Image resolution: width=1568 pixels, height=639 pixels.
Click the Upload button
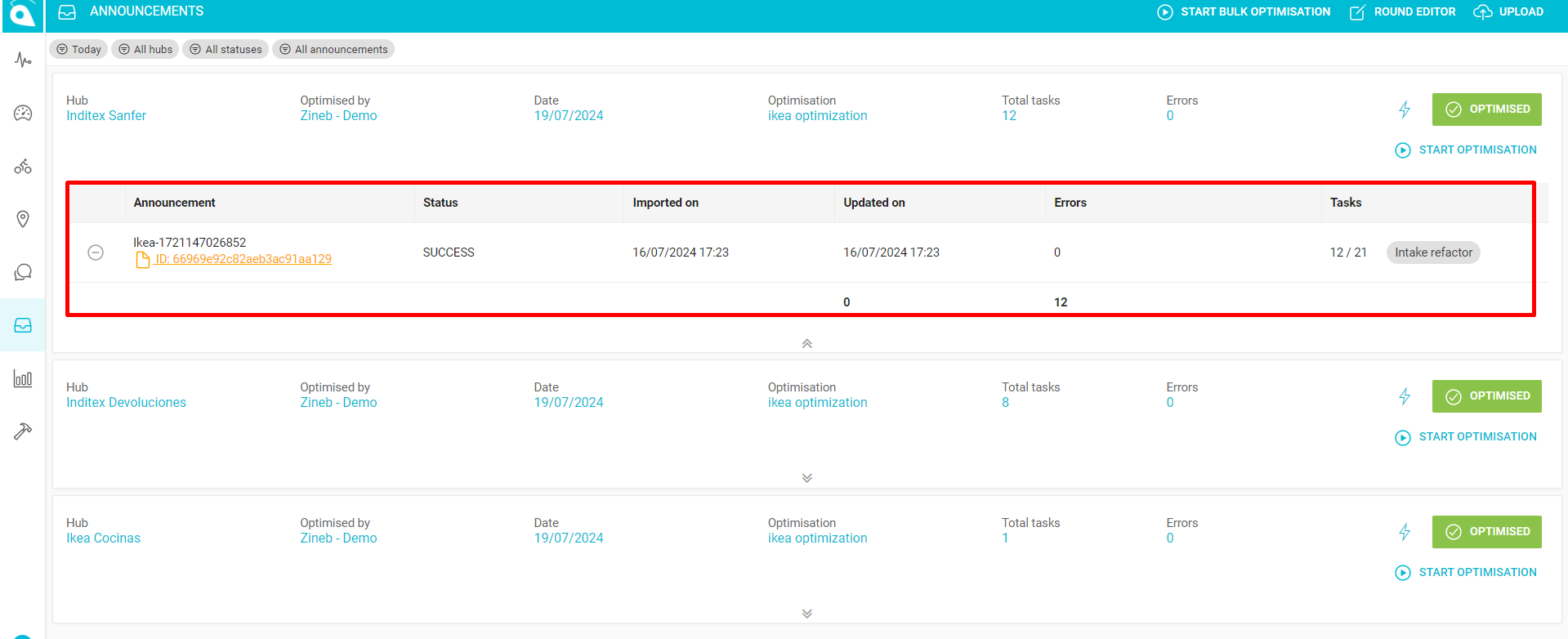(x=1508, y=12)
